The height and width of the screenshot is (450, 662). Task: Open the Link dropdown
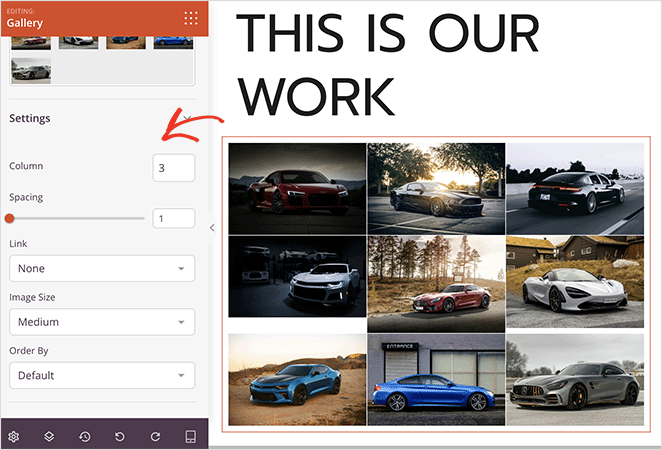click(x=101, y=268)
